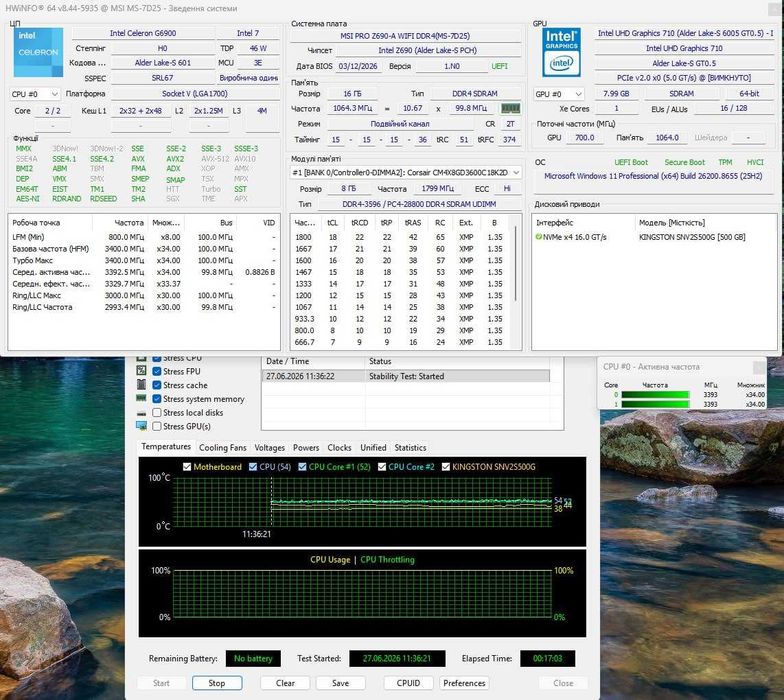Toggle the Stress FPU checkbox

click(x=156, y=372)
